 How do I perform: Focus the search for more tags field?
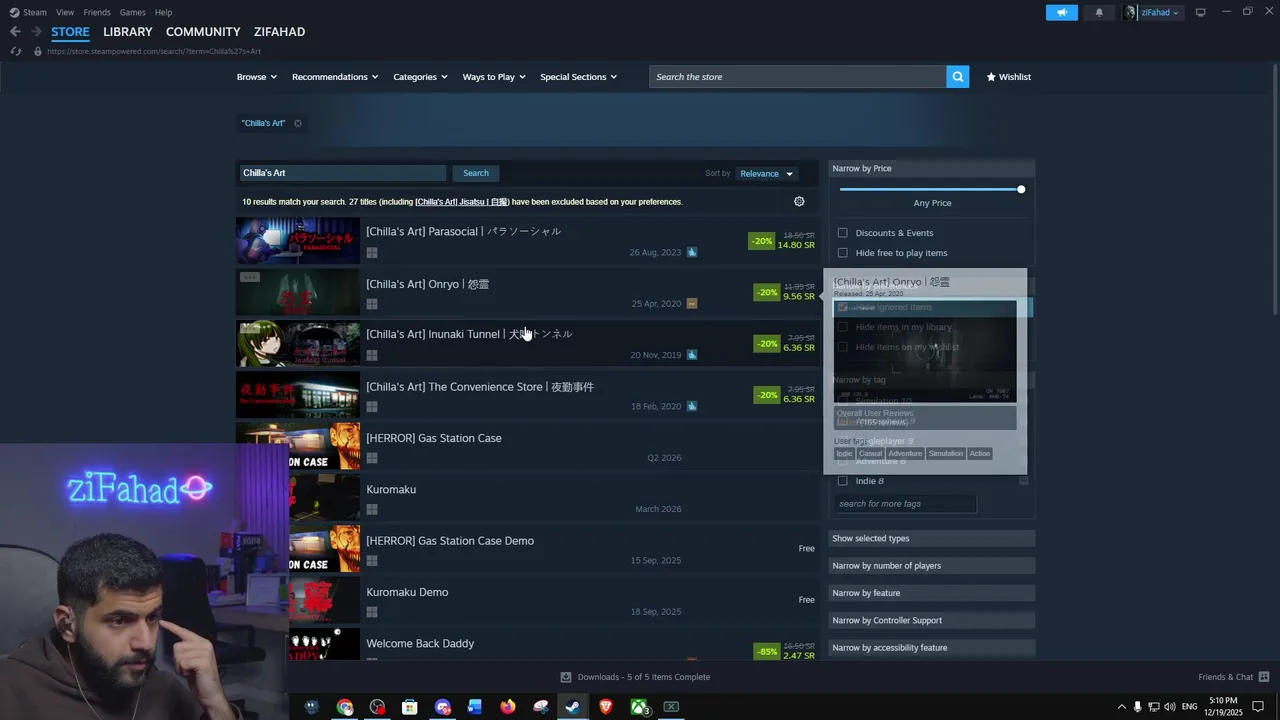(906, 504)
